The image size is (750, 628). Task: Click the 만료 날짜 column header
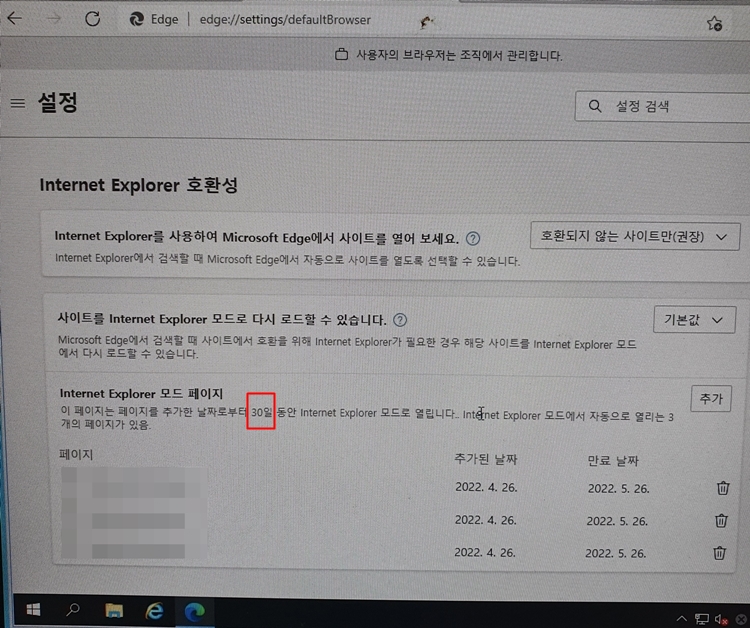(x=613, y=461)
